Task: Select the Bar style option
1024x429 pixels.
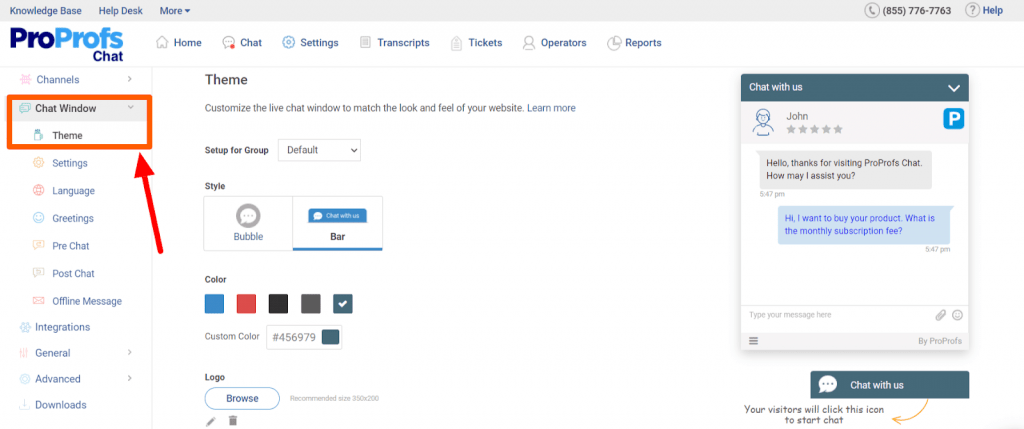Action: coord(338,223)
